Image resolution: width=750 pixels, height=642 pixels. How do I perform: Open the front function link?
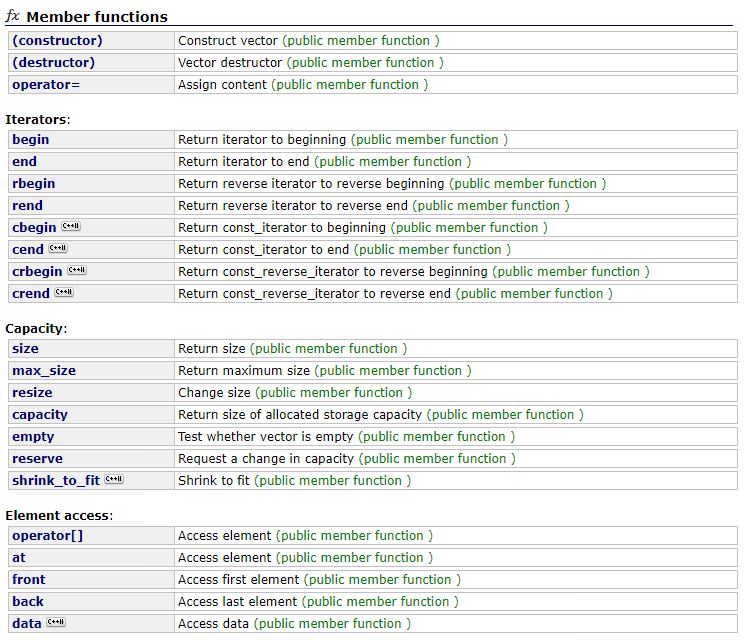click(28, 580)
